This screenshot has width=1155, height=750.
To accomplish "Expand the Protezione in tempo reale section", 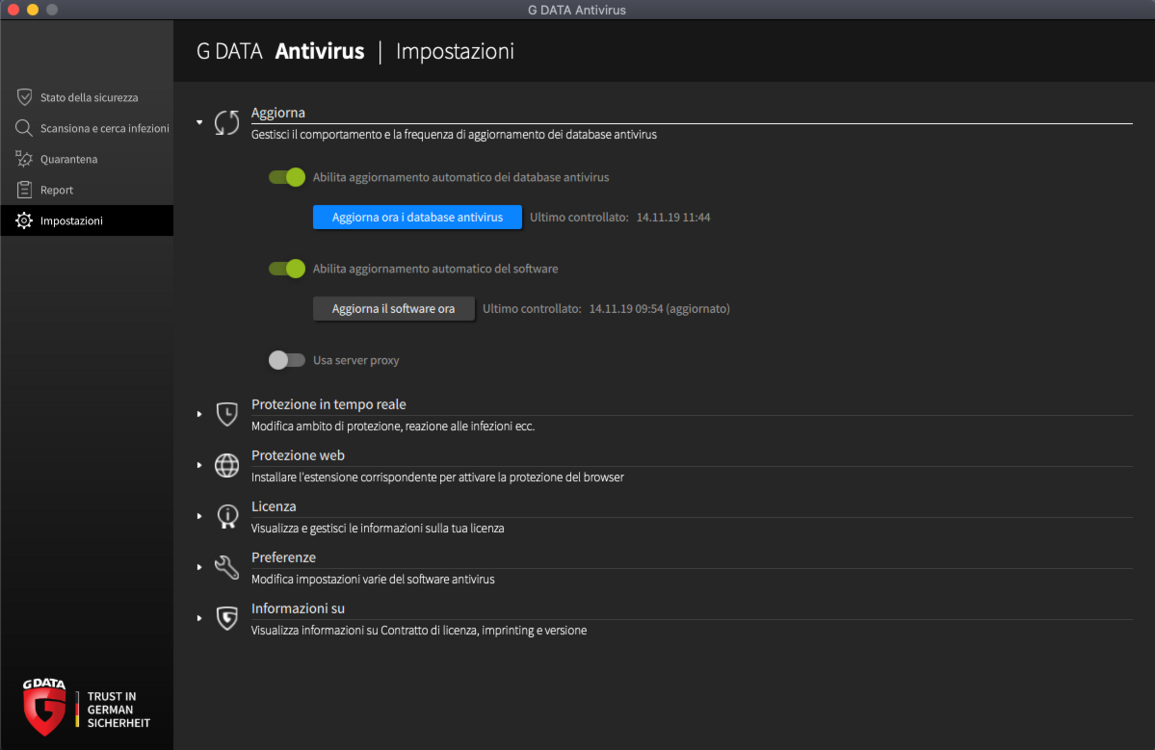I will pyautogui.click(x=200, y=414).
